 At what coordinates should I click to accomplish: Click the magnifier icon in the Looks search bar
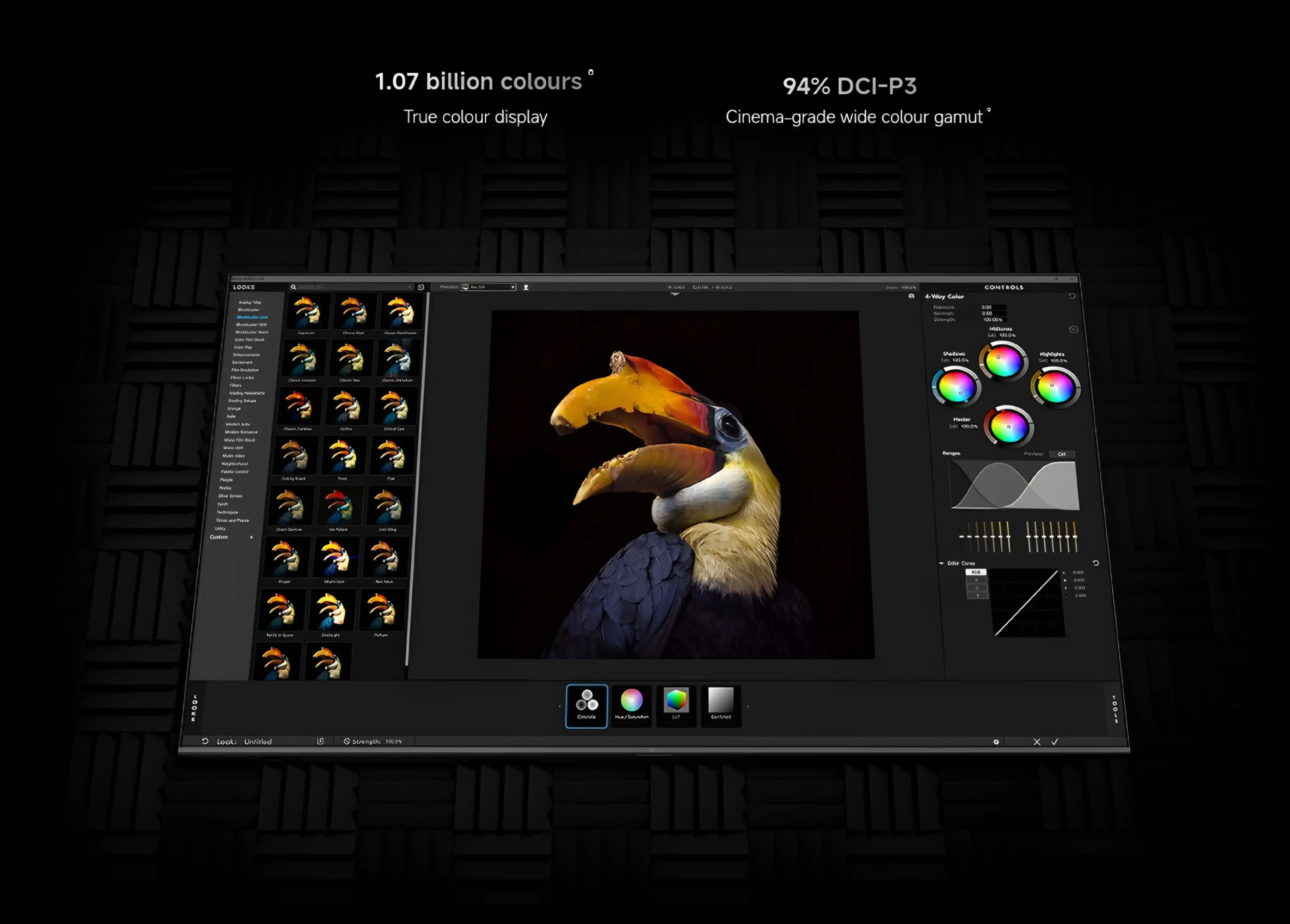(x=294, y=287)
